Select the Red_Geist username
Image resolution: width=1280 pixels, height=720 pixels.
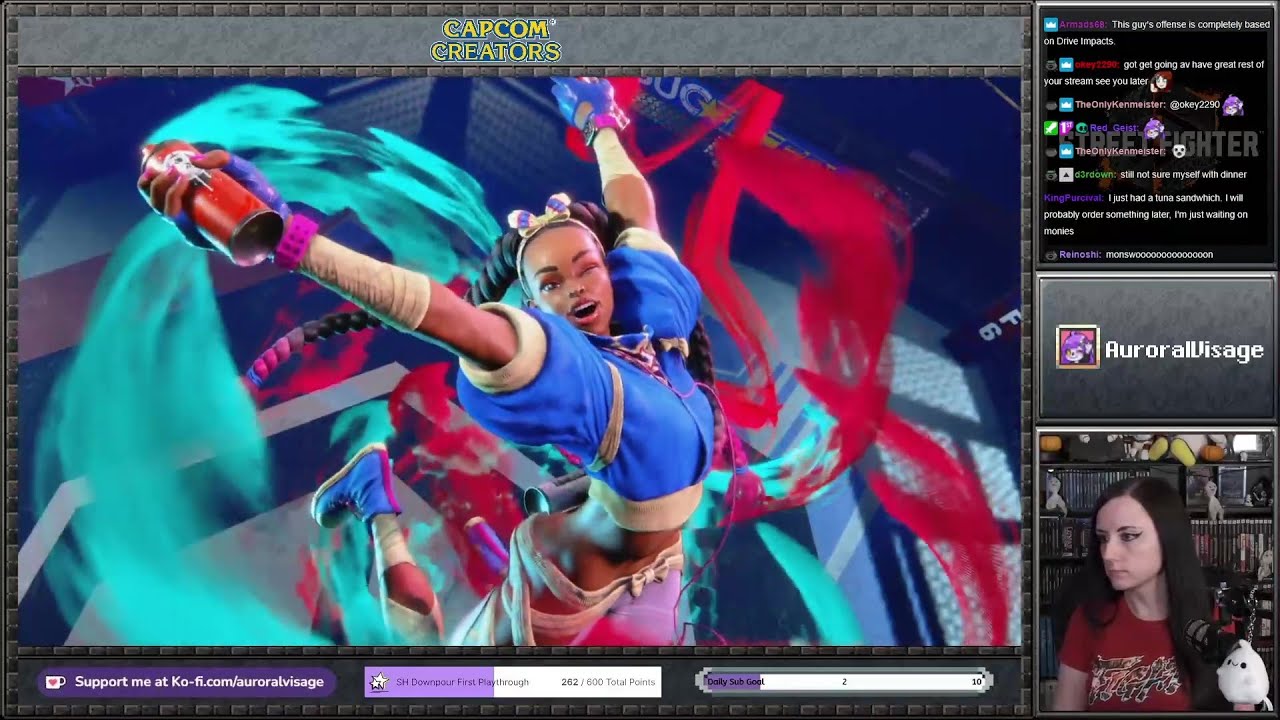pyautogui.click(x=1114, y=128)
